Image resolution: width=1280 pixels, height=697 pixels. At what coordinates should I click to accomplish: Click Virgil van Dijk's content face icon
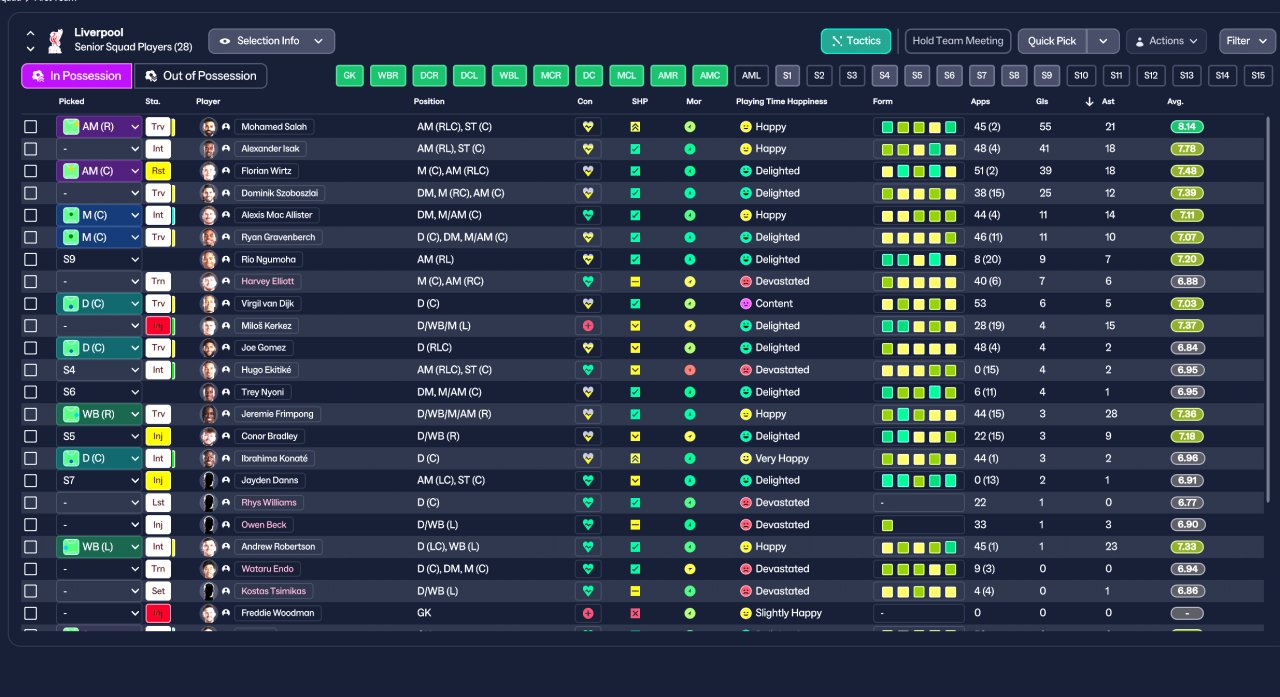coord(745,304)
